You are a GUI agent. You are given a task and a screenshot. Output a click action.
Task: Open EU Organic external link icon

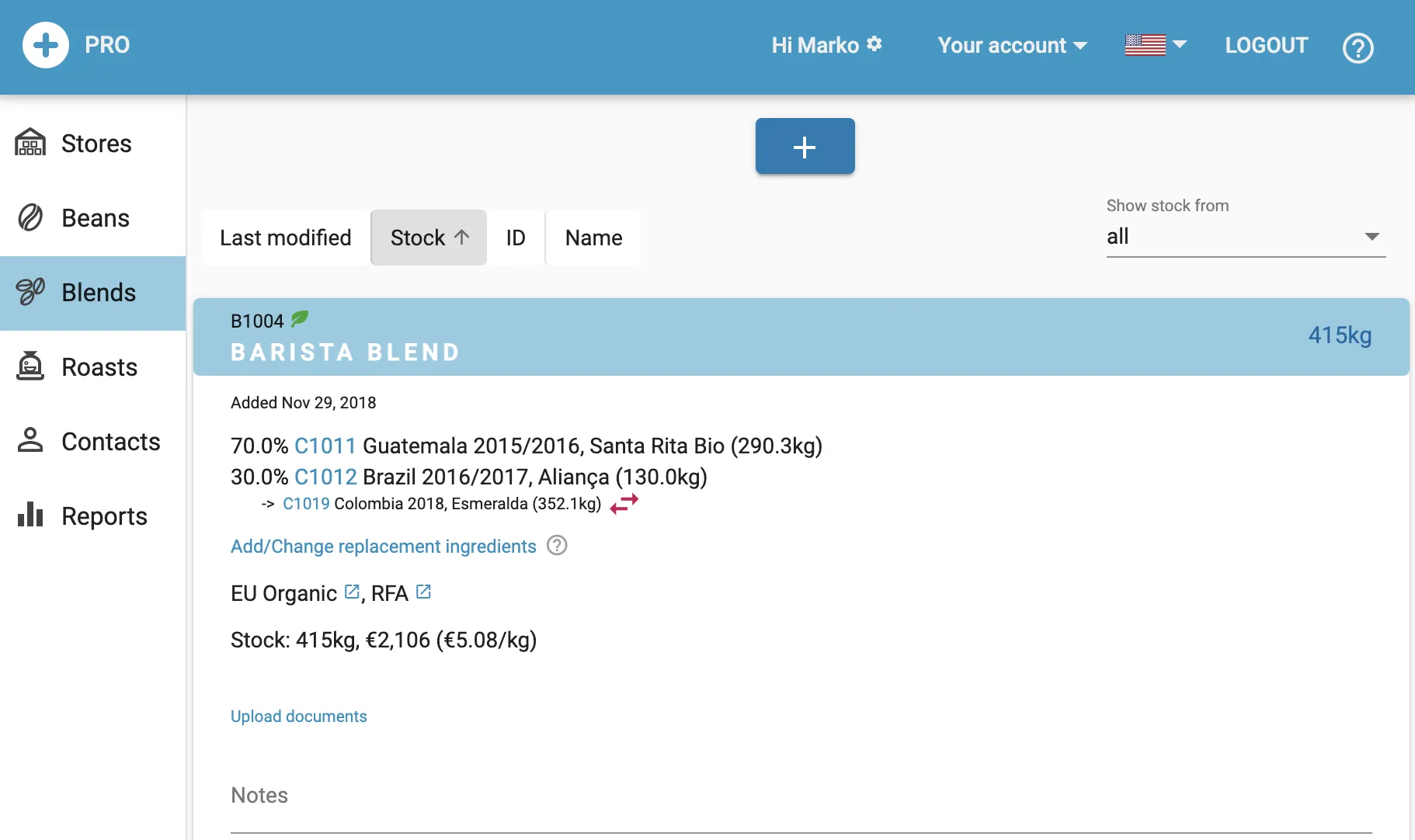click(x=352, y=592)
